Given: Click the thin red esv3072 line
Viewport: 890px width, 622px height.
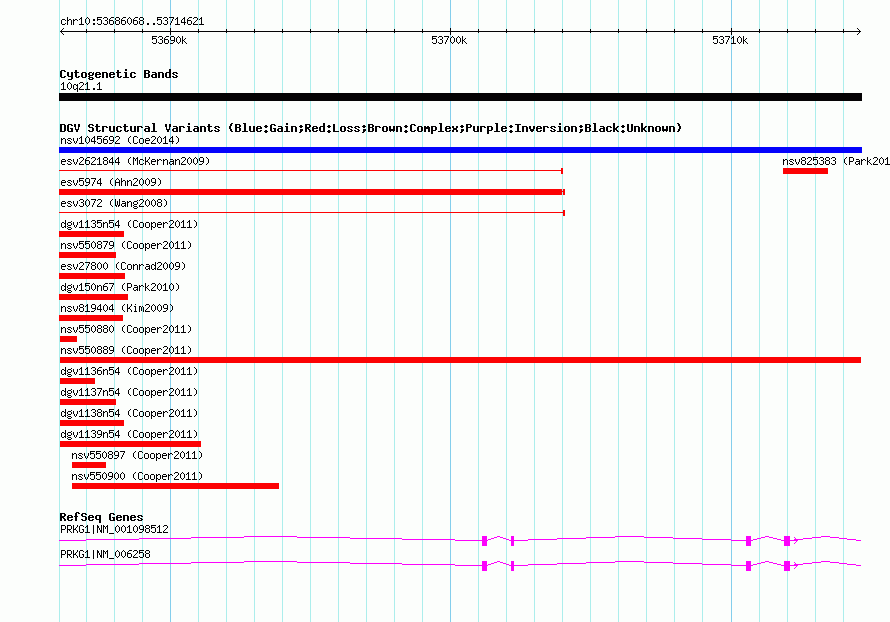Looking at the screenshot, I should [x=312, y=213].
